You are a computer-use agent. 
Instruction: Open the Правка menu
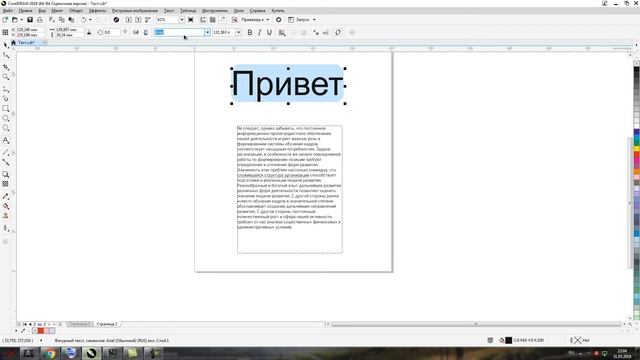click(25, 11)
